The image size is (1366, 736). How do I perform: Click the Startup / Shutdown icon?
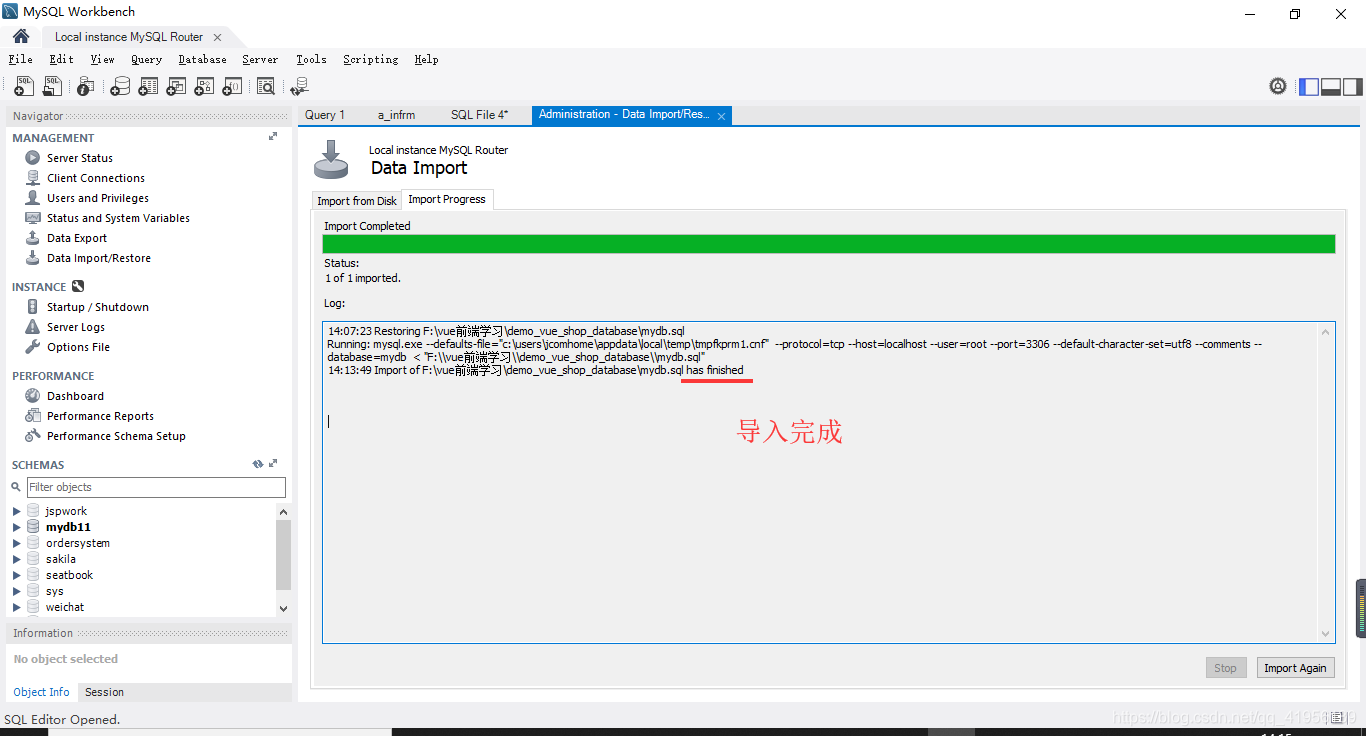[32, 307]
